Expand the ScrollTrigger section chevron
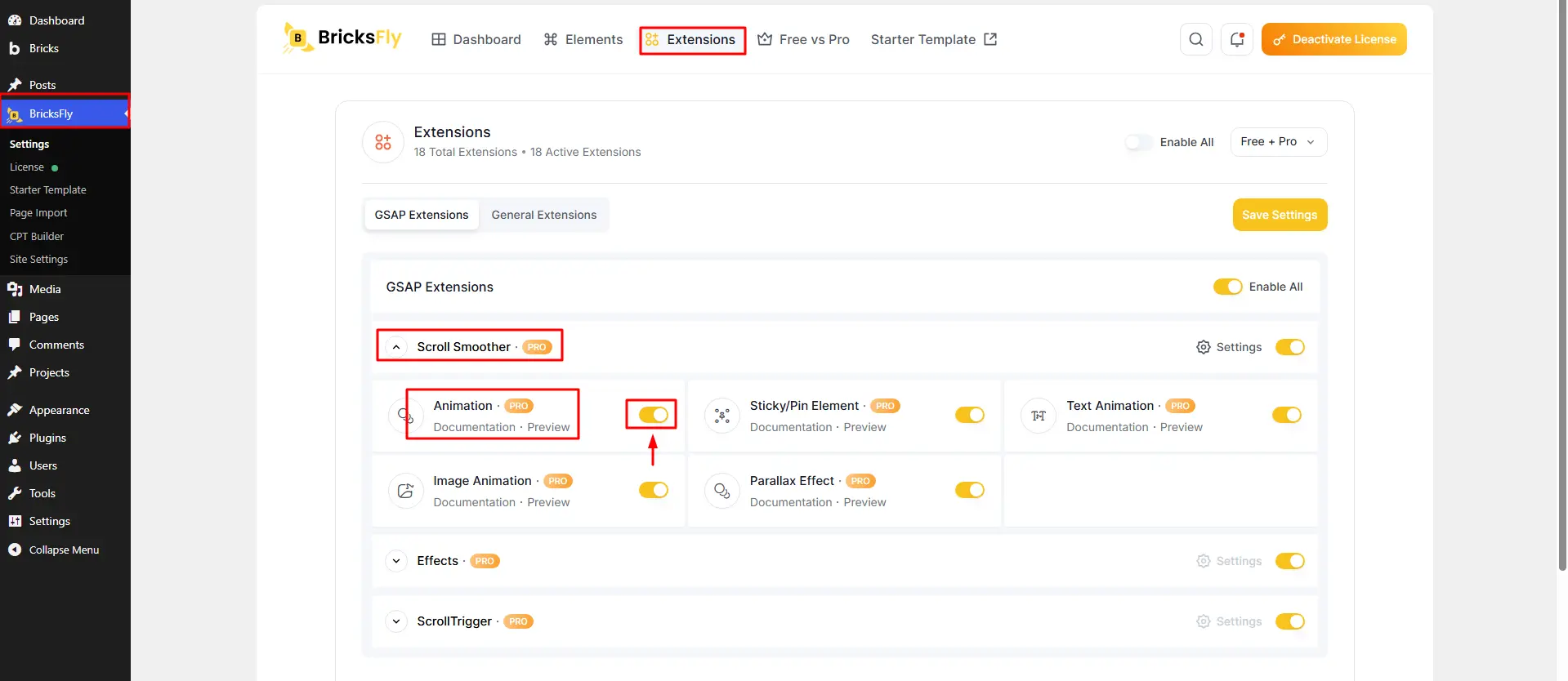 [x=396, y=621]
